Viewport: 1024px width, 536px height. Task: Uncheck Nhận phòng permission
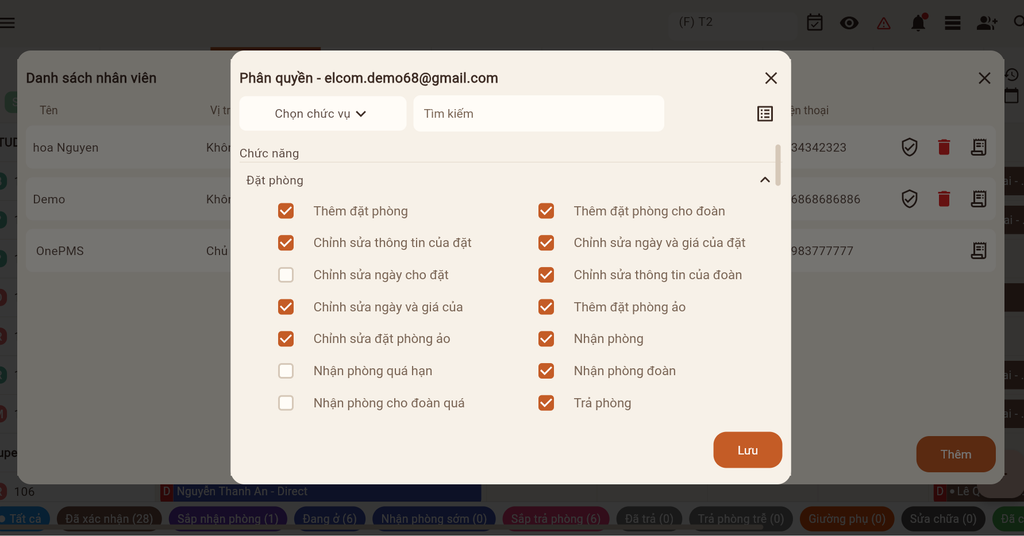point(546,339)
